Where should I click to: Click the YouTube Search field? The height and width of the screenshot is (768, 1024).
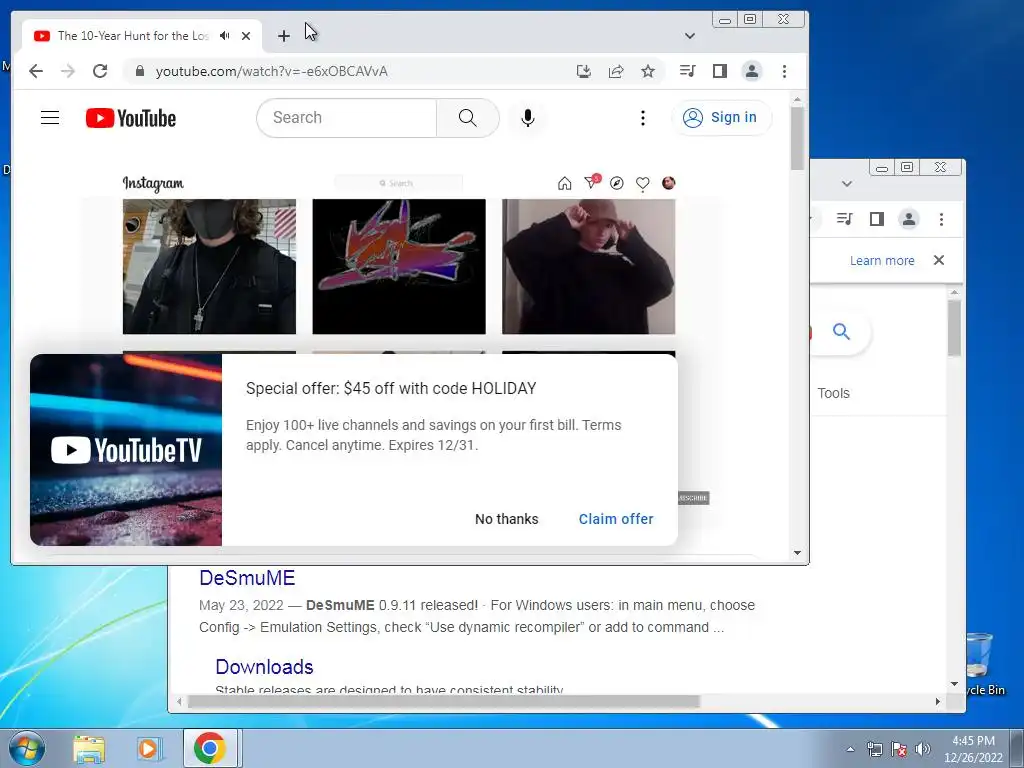click(347, 118)
